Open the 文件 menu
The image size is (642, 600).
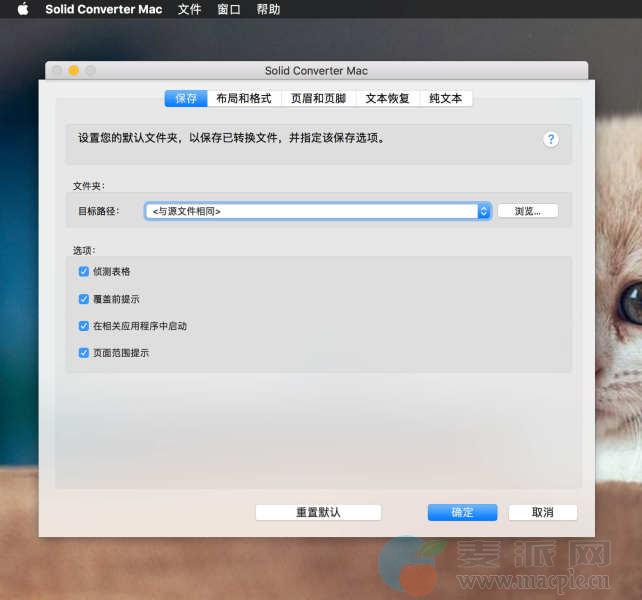click(189, 10)
